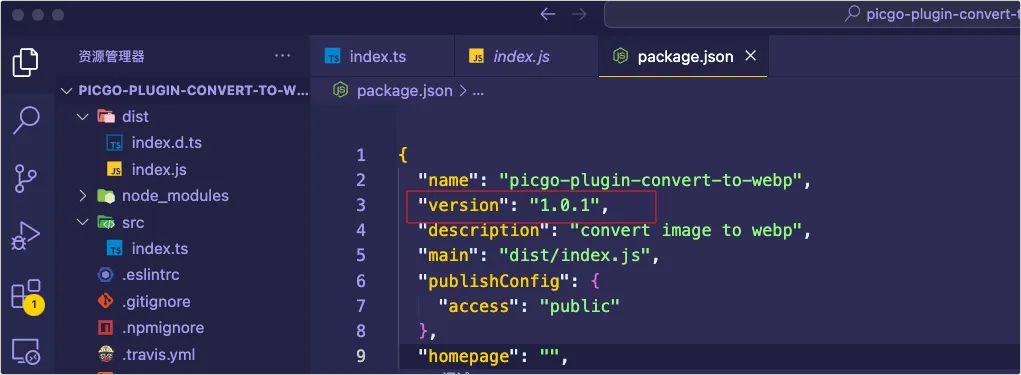Screen dimensions: 1021x375
Task: Open .gitignore in the file tree
Action: click(x=156, y=301)
